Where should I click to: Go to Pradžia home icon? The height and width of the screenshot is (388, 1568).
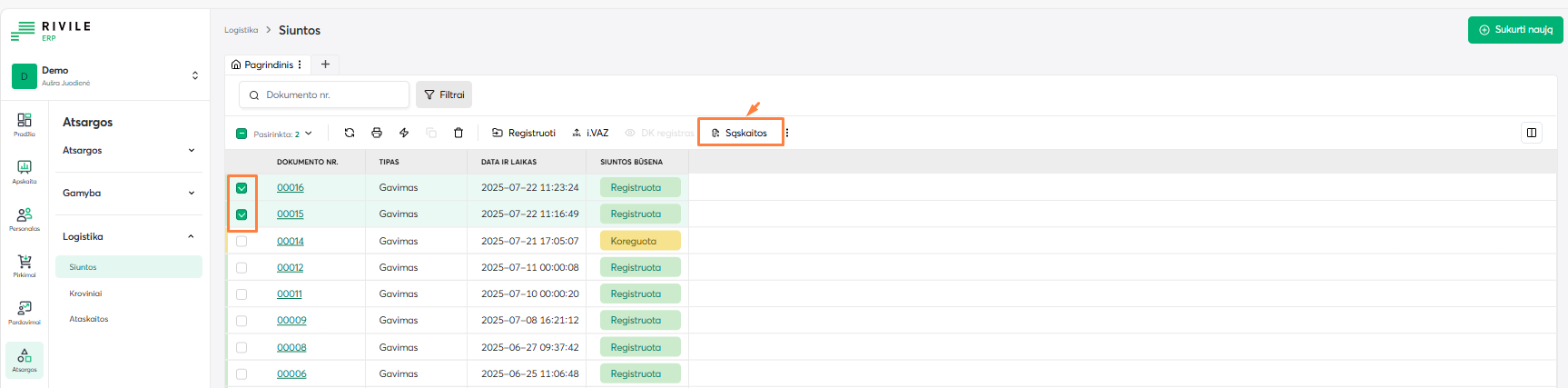click(25, 124)
